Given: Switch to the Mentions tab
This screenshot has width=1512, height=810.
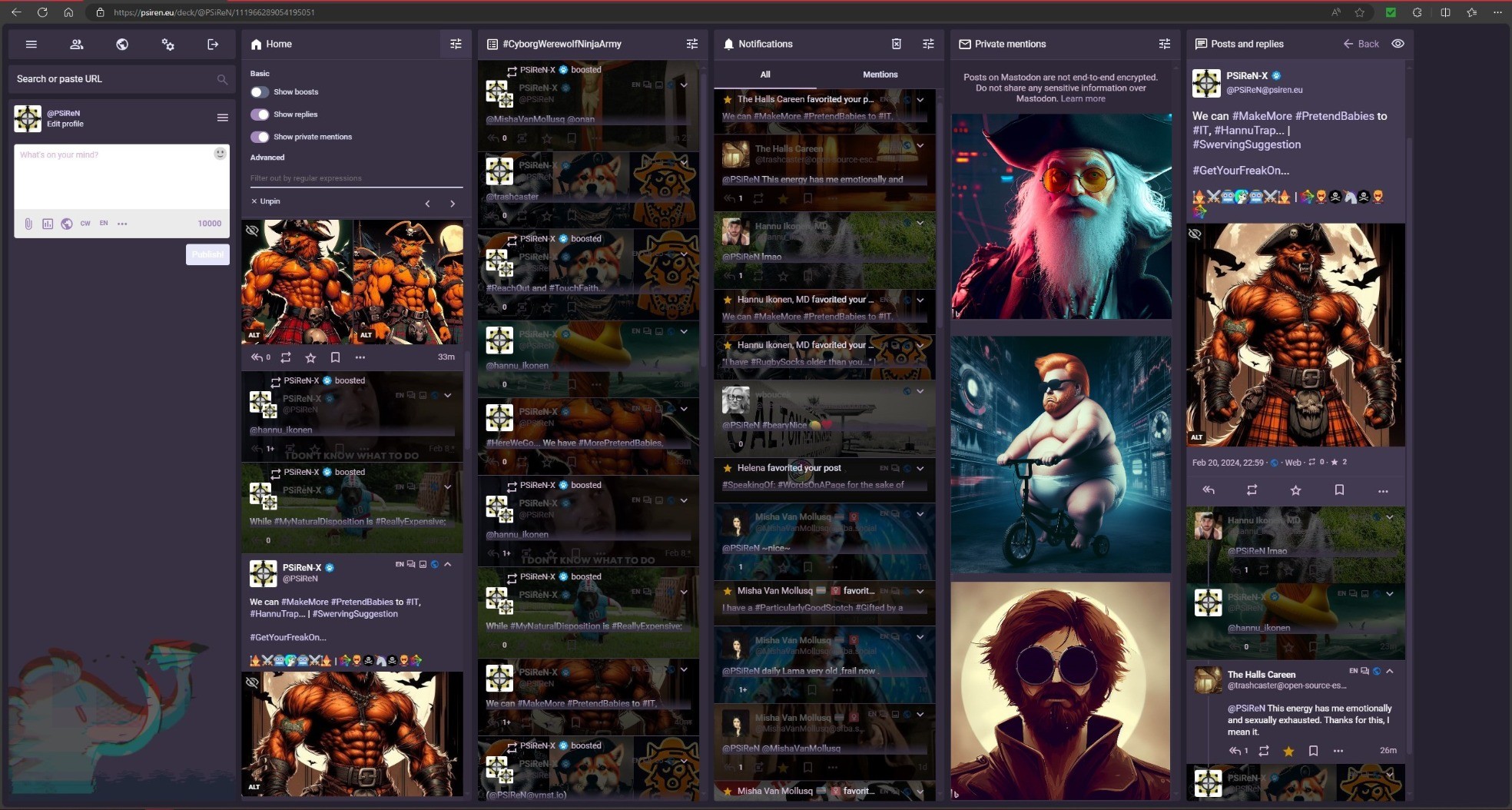Looking at the screenshot, I should pos(880,75).
